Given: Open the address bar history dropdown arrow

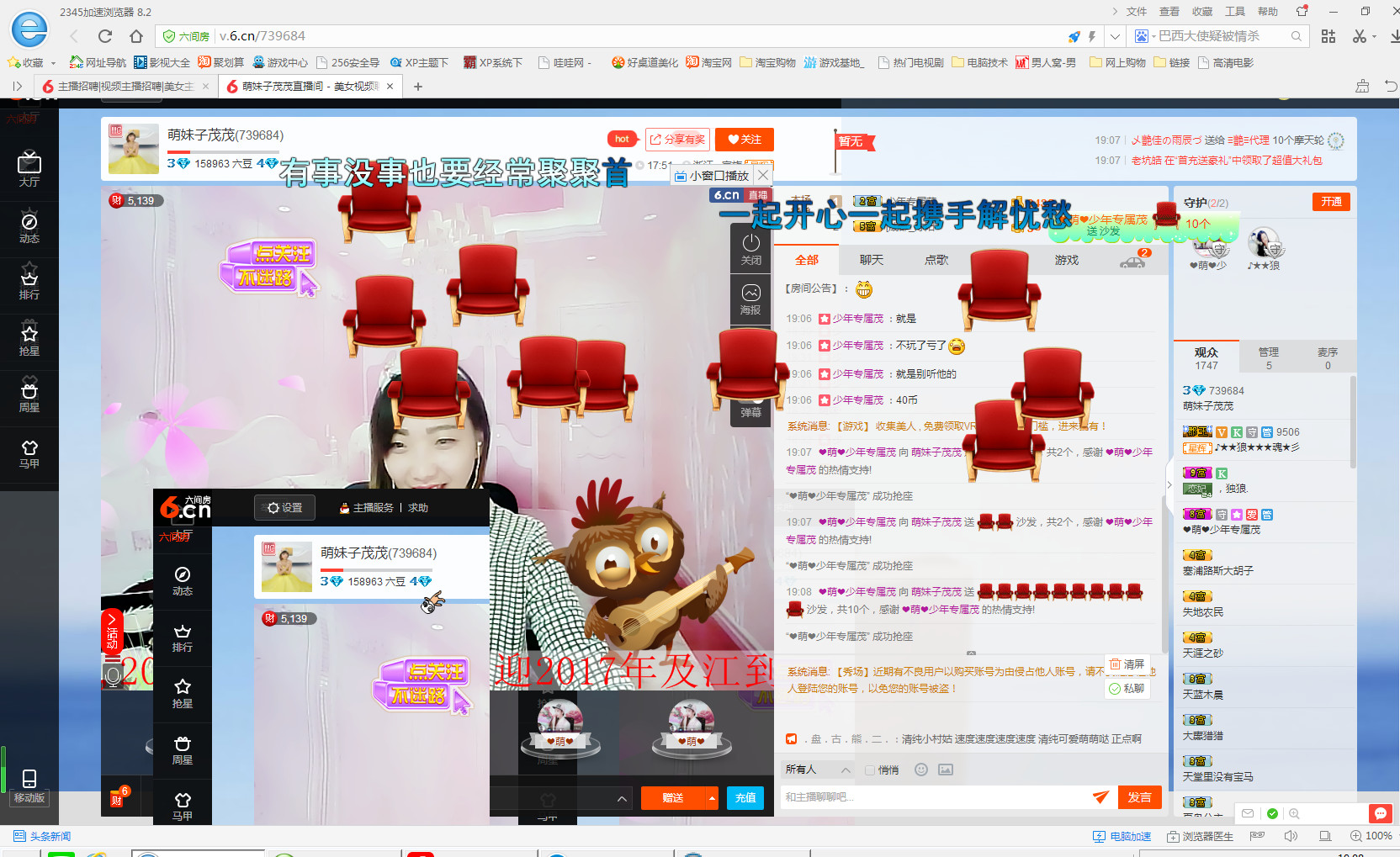Looking at the screenshot, I should point(1115,36).
